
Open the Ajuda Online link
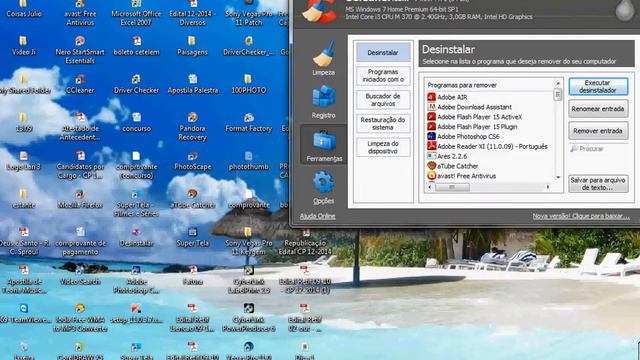coord(318,216)
